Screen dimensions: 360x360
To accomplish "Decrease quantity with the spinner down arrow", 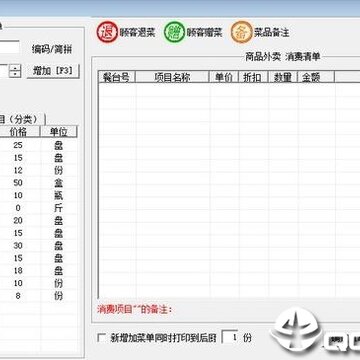I will coord(15,74).
